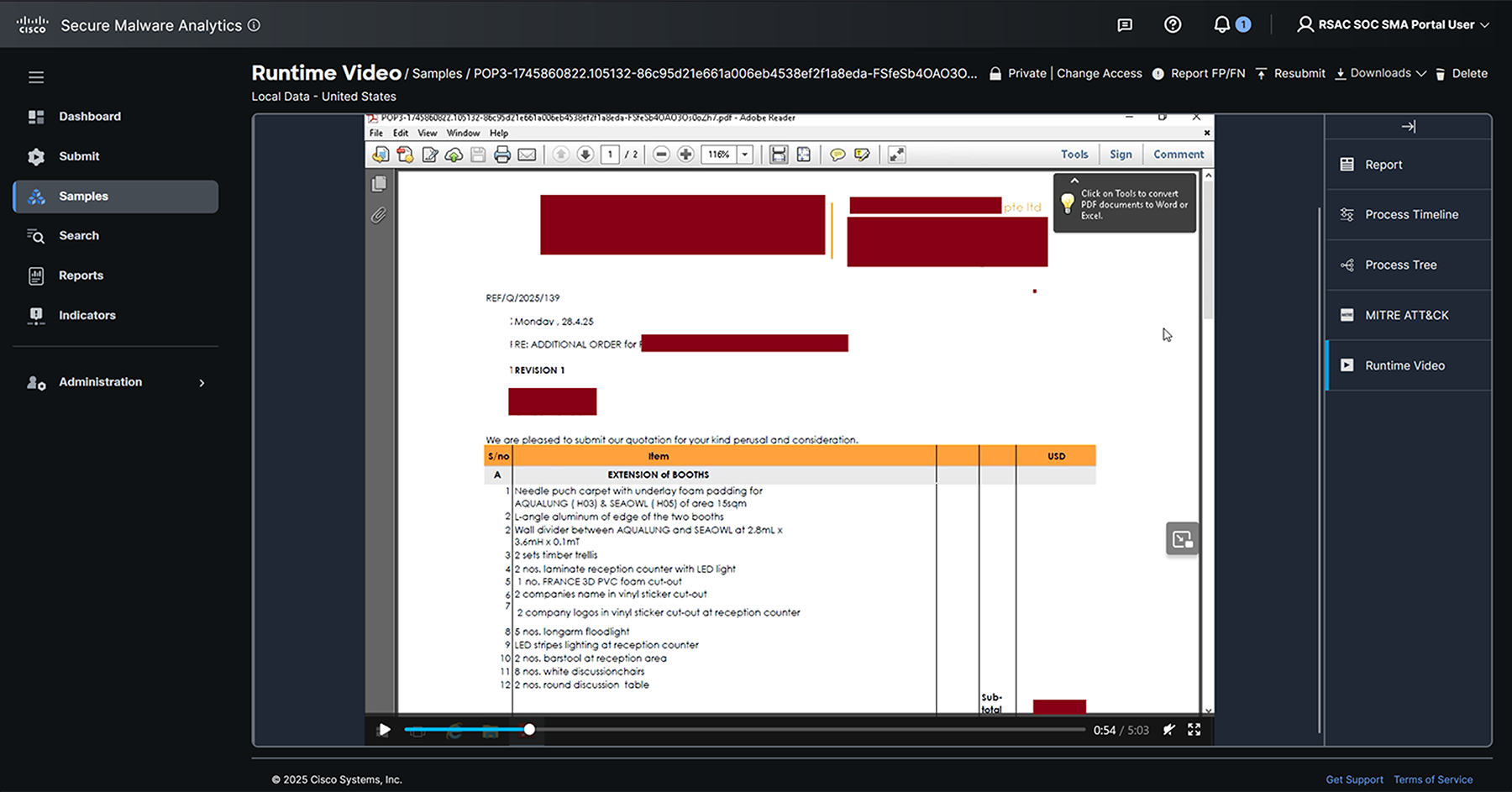The width and height of the screenshot is (1512, 792).
Task: Click the fit one full page icon
Action: tap(804, 155)
